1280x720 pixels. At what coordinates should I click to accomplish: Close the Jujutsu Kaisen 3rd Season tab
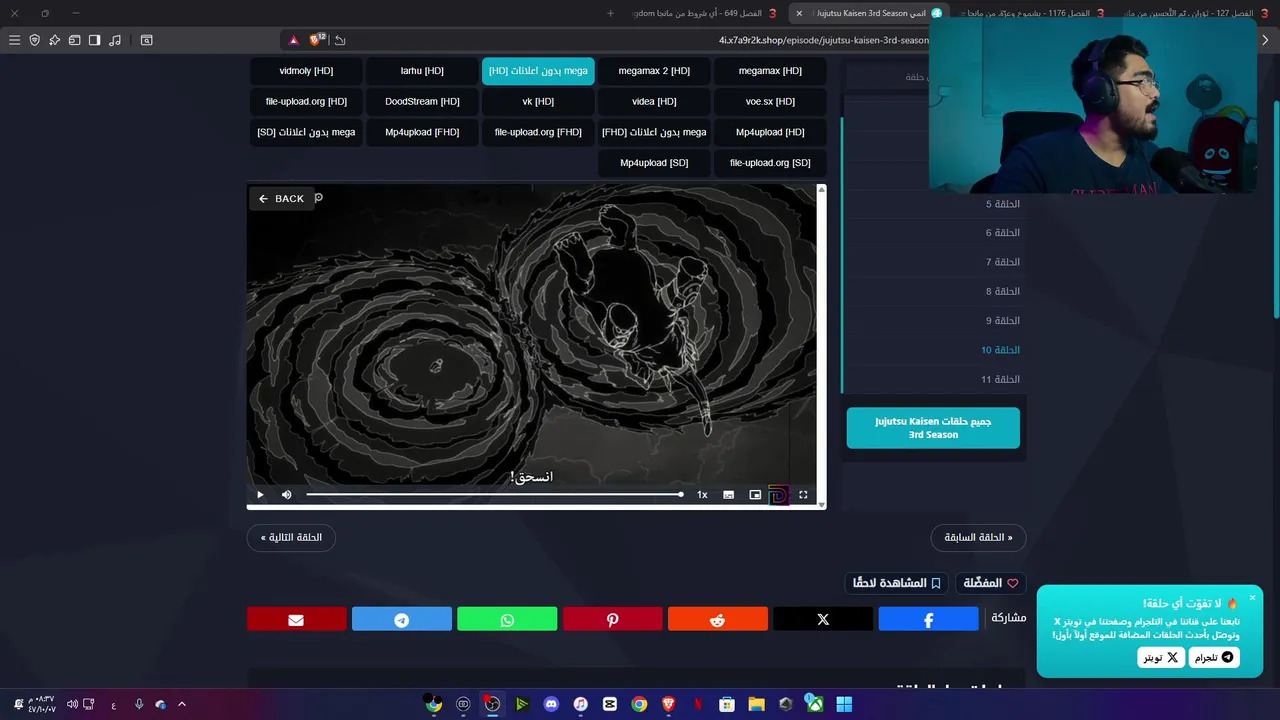(x=799, y=13)
